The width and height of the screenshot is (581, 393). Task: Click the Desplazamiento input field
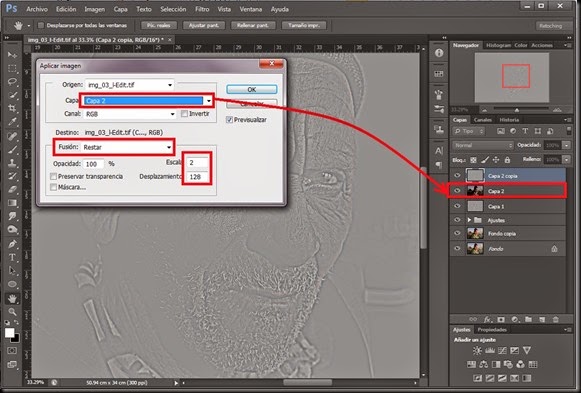197,177
